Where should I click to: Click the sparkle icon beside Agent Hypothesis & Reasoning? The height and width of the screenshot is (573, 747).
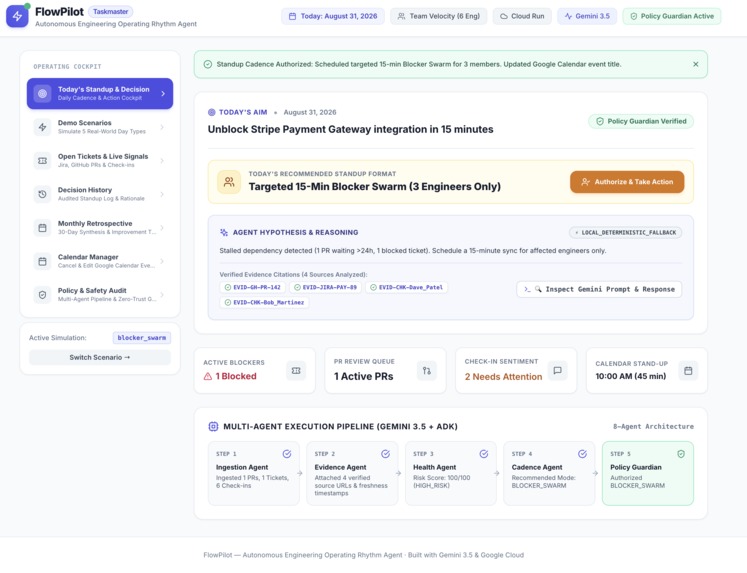[x=224, y=232]
